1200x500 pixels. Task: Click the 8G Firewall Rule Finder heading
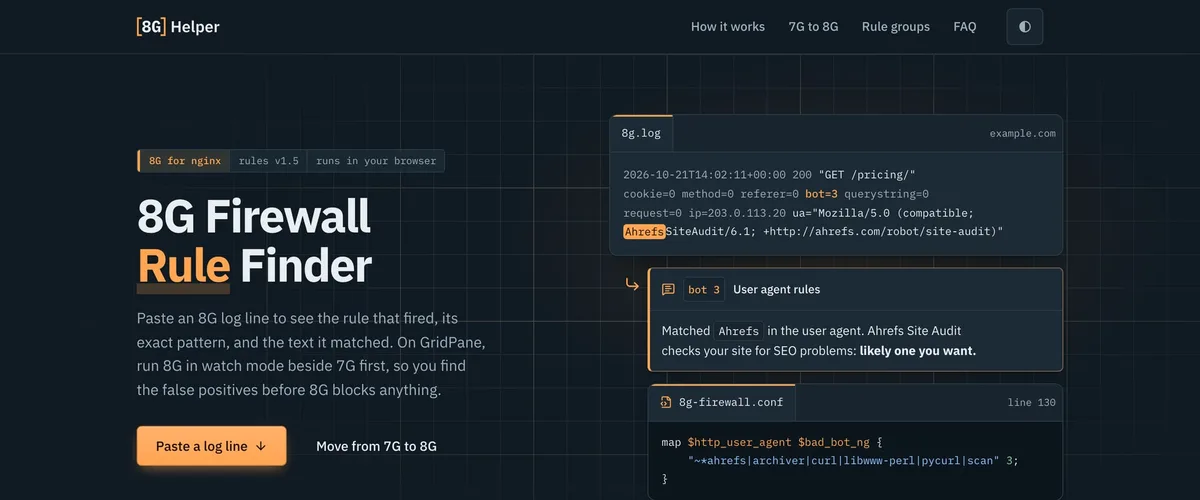(x=255, y=240)
